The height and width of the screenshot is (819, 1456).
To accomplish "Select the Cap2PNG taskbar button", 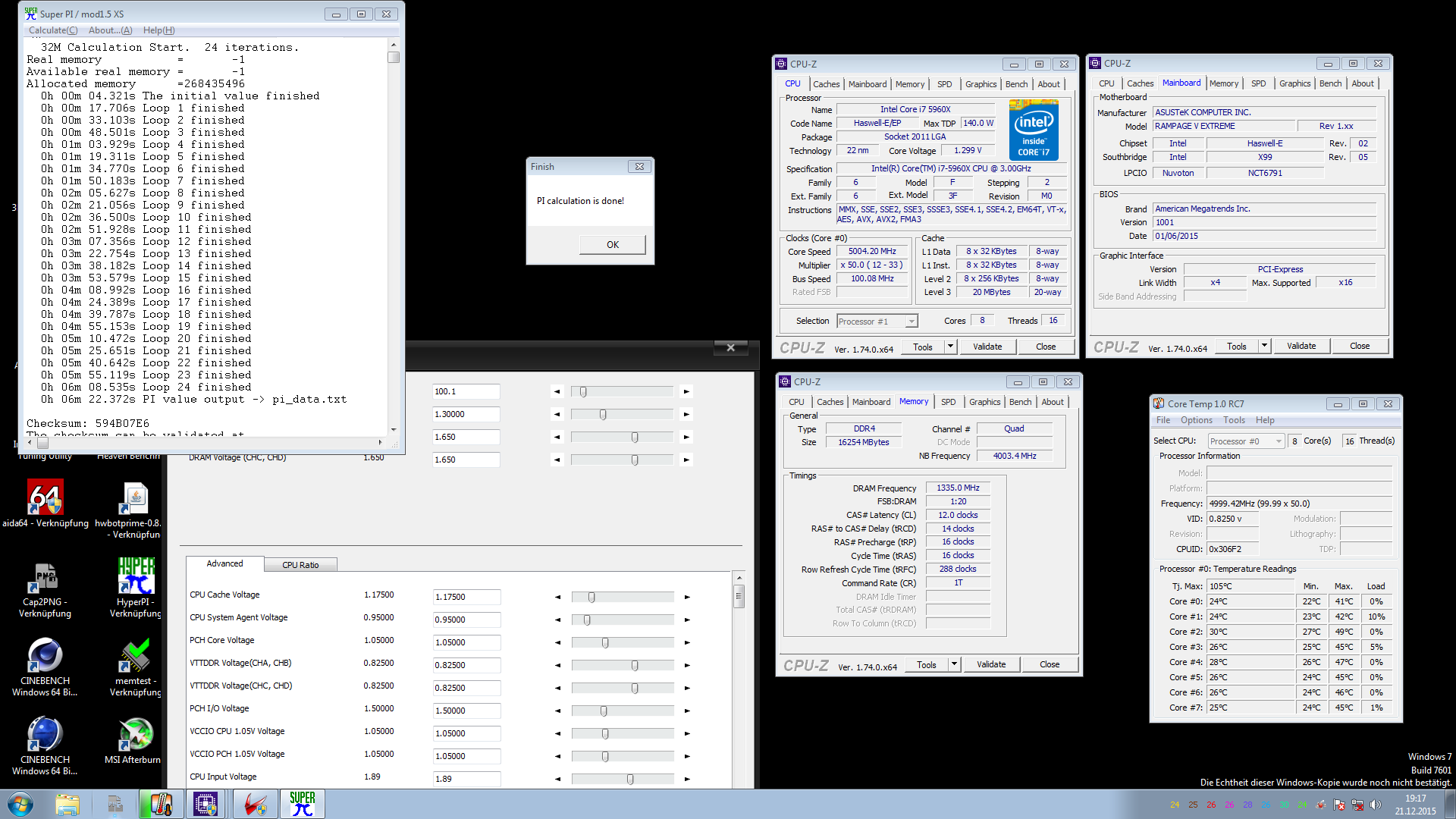I will (x=115, y=804).
